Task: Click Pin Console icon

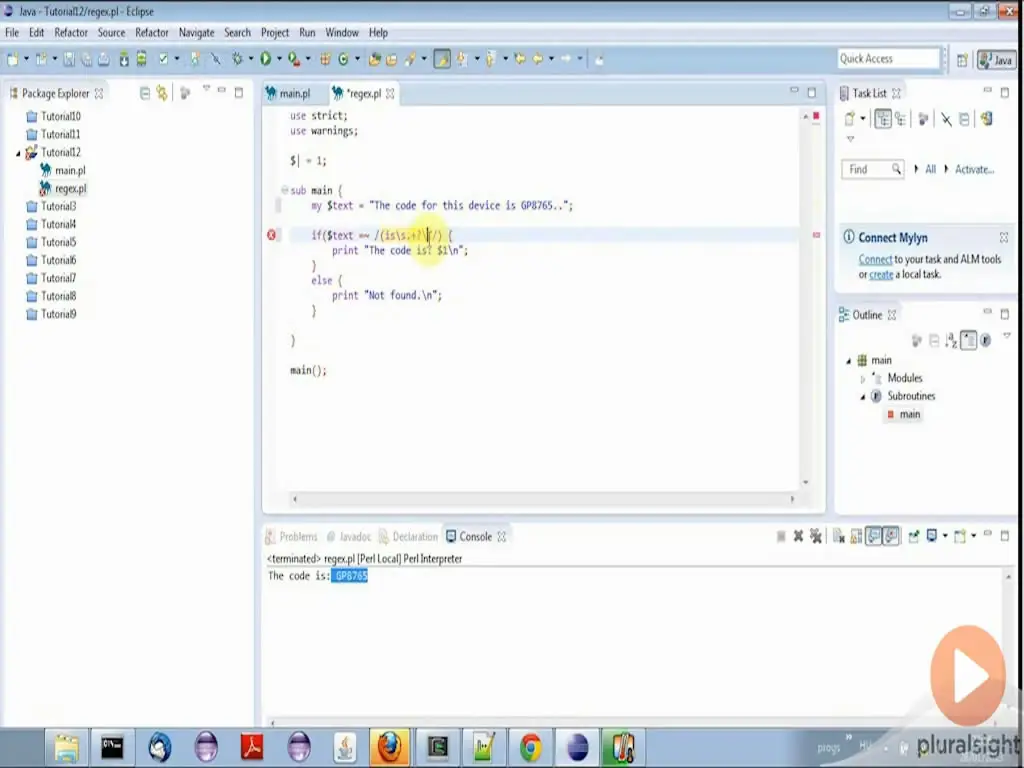Action: click(914, 537)
